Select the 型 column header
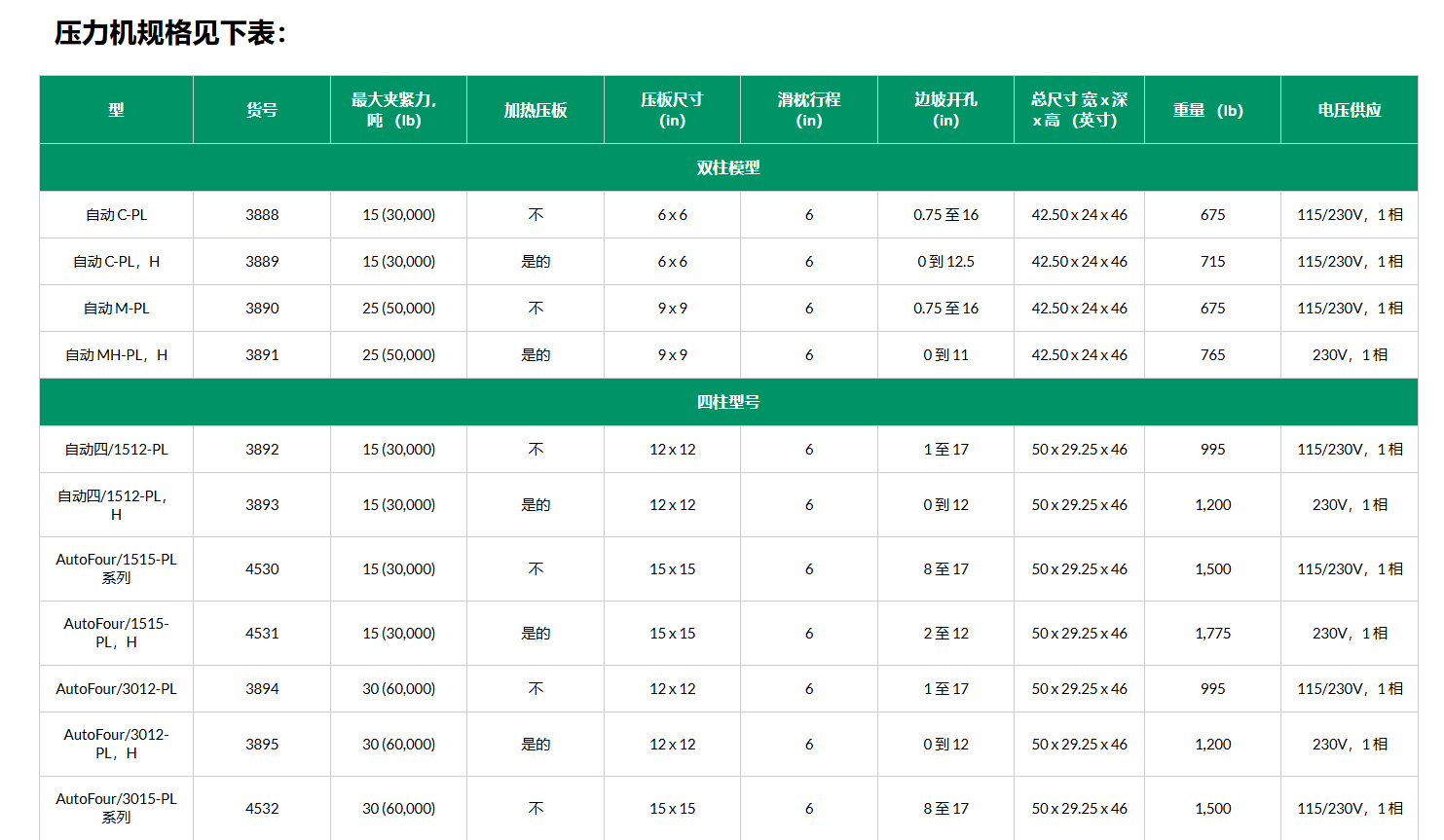Image resolution: width=1444 pixels, height=840 pixels. tap(116, 110)
